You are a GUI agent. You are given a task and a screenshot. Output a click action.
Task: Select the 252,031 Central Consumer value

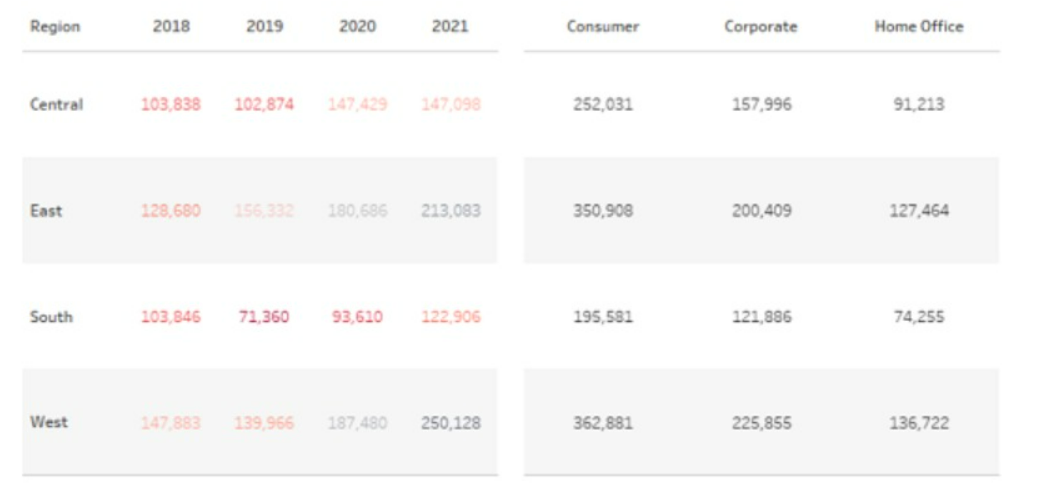pyautogui.click(x=602, y=104)
